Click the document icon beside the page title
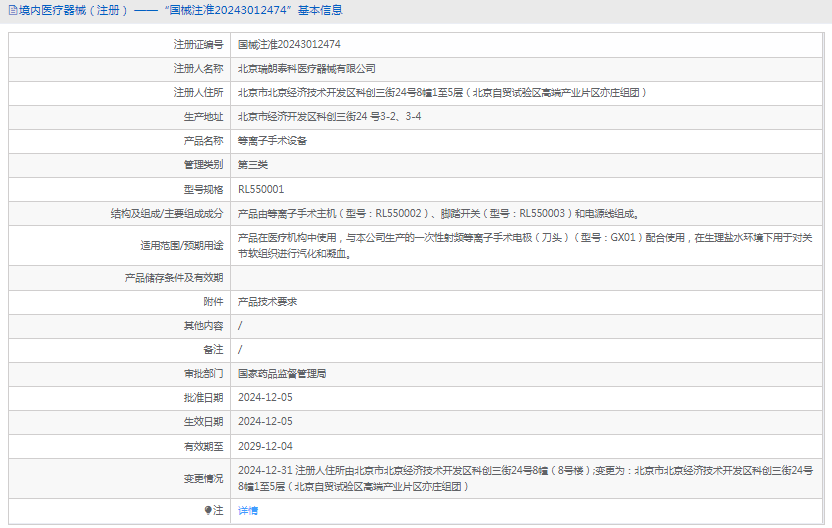 (13, 10)
